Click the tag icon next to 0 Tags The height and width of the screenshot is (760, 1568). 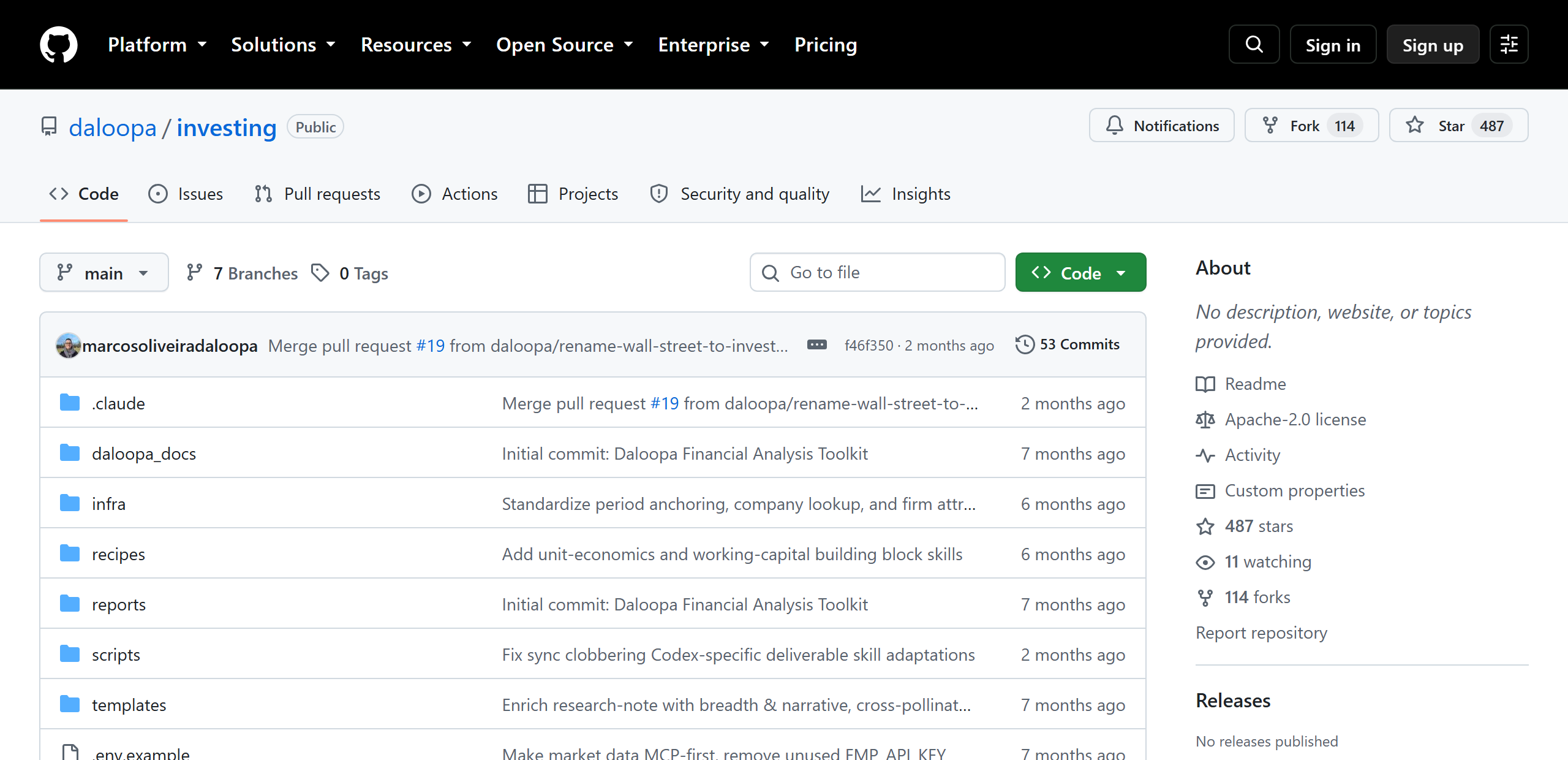pyautogui.click(x=320, y=272)
